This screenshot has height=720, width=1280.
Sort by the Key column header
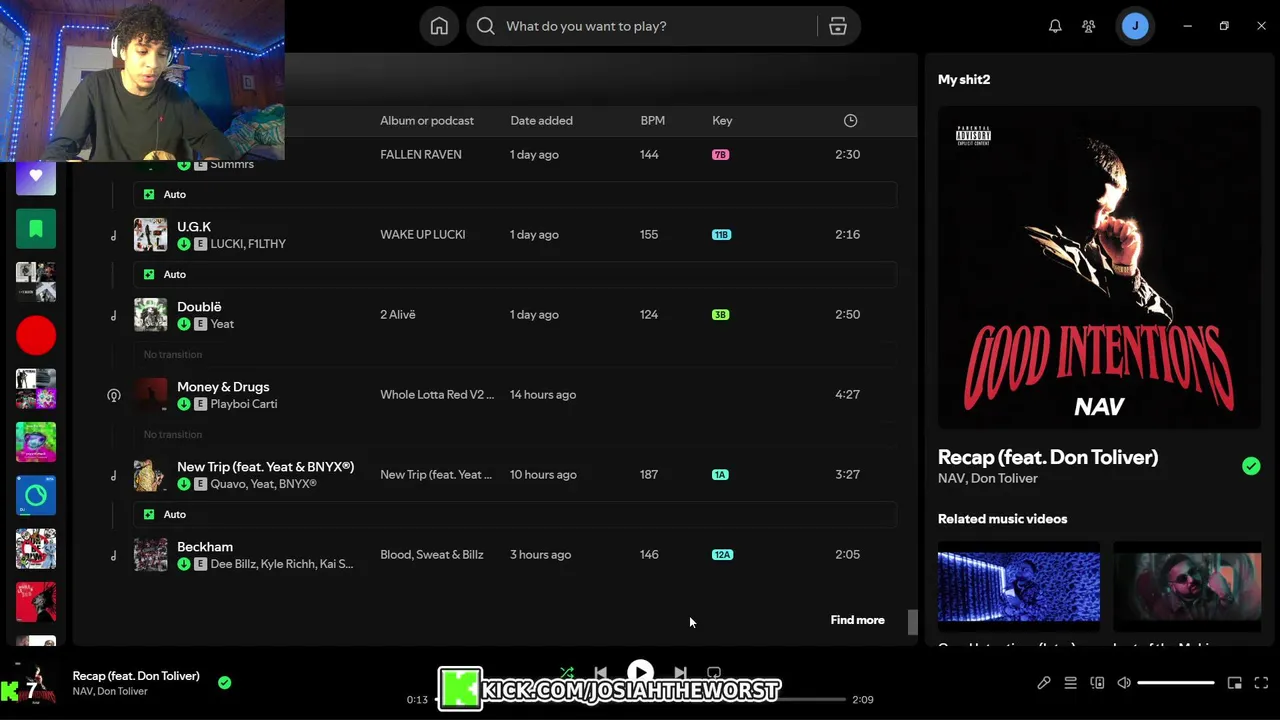coord(722,120)
